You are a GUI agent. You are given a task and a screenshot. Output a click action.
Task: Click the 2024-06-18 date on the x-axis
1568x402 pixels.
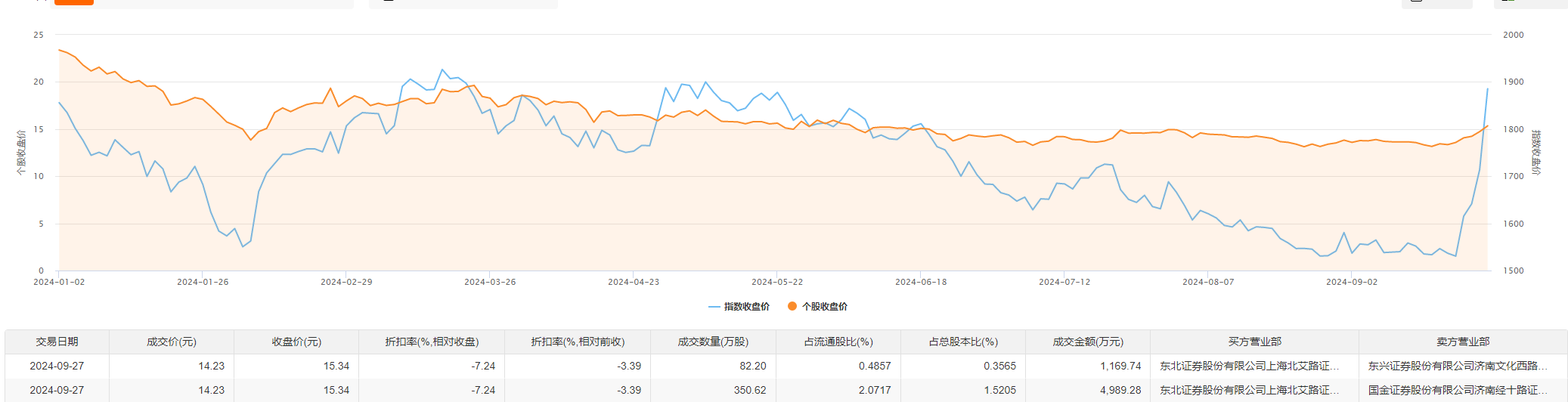pyautogui.click(x=920, y=282)
